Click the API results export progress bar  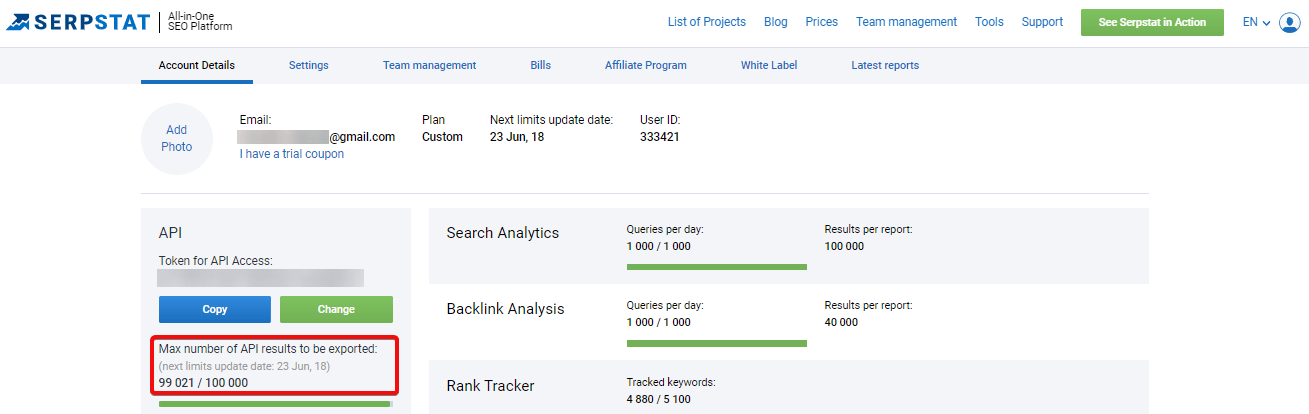click(x=276, y=404)
